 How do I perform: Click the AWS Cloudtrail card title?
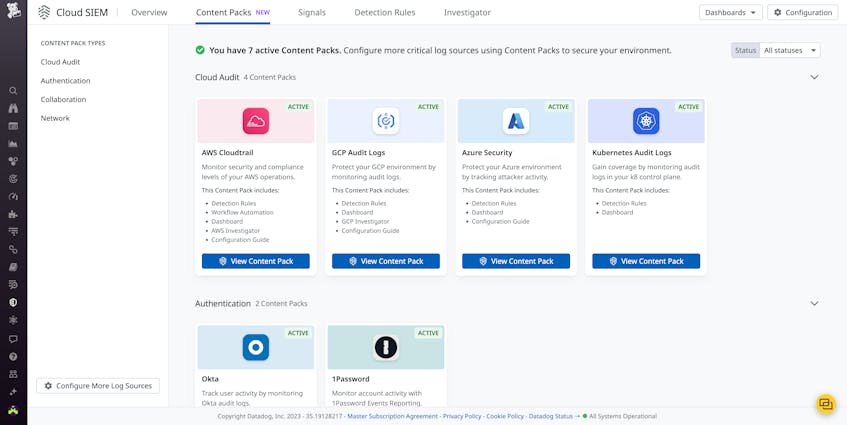tap(227, 153)
